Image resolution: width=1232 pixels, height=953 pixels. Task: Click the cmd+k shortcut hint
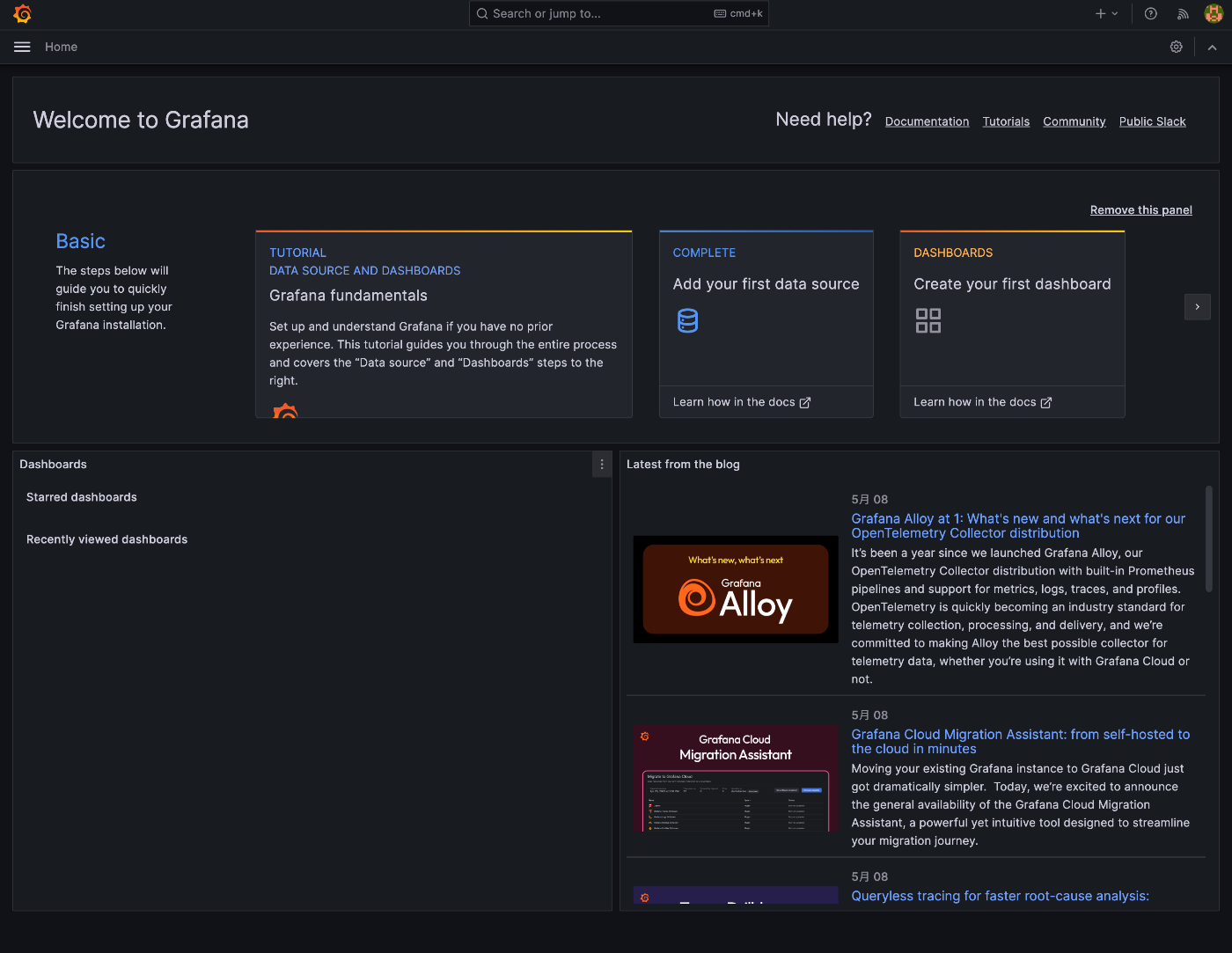pyautogui.click(x=738, y=13)
